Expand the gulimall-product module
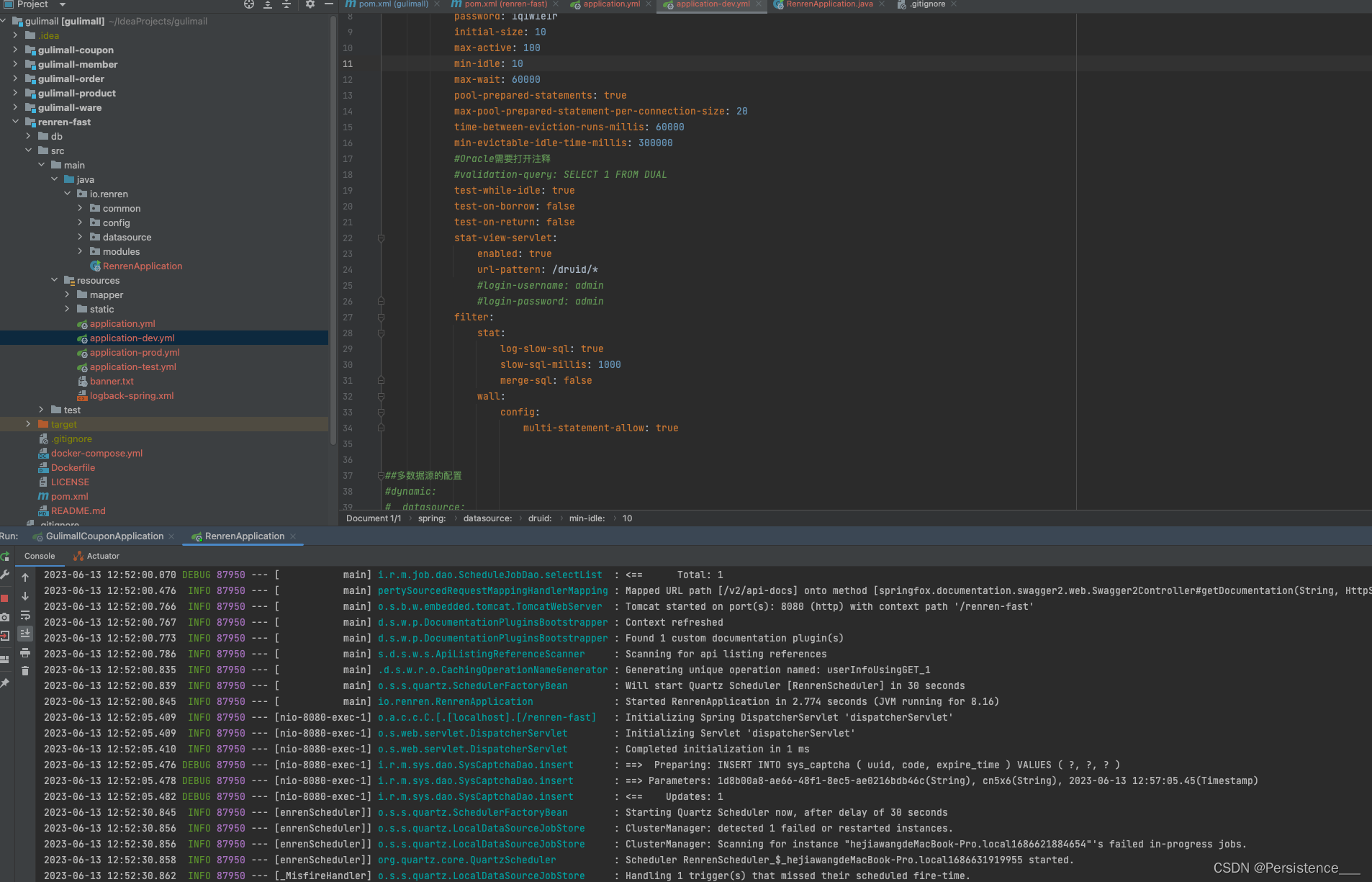Viewport: 1372px width, 882px height. click(15, 93)
